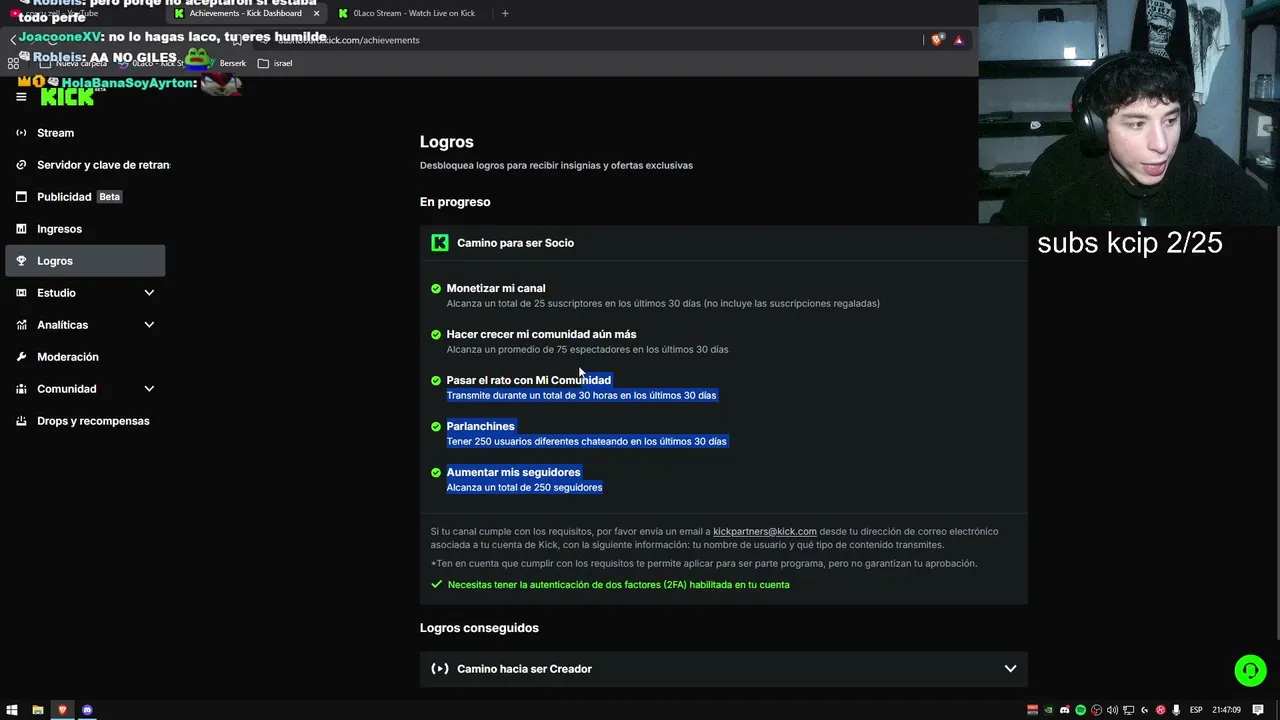Click the Kick logo beside Camino para ser Socio
This screenshot has height=720, width=1280.
(x=440, y=243)
